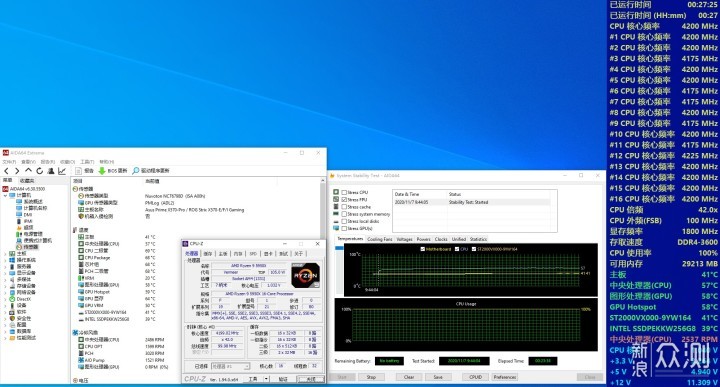Open the 文件(F) menu in AIDA64
720x387 pixels.
click(x=9, y=162)
